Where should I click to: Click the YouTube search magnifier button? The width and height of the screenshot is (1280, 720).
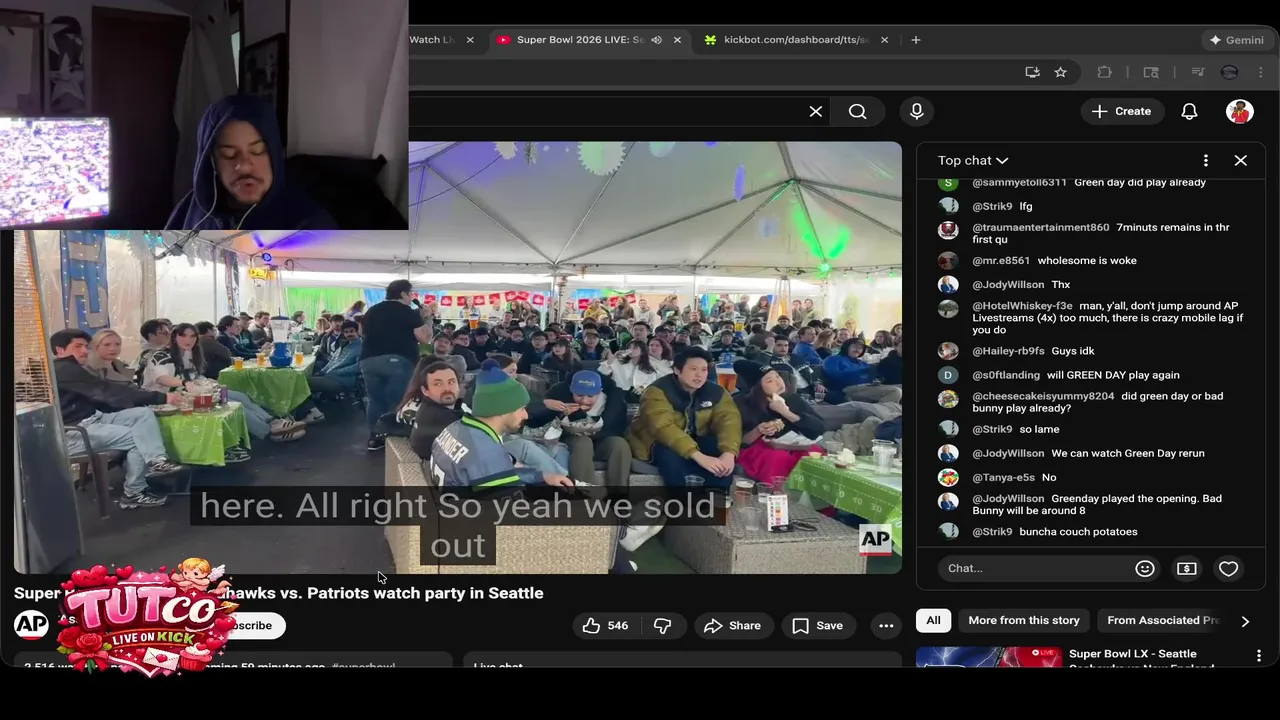(x=858, y=111)
